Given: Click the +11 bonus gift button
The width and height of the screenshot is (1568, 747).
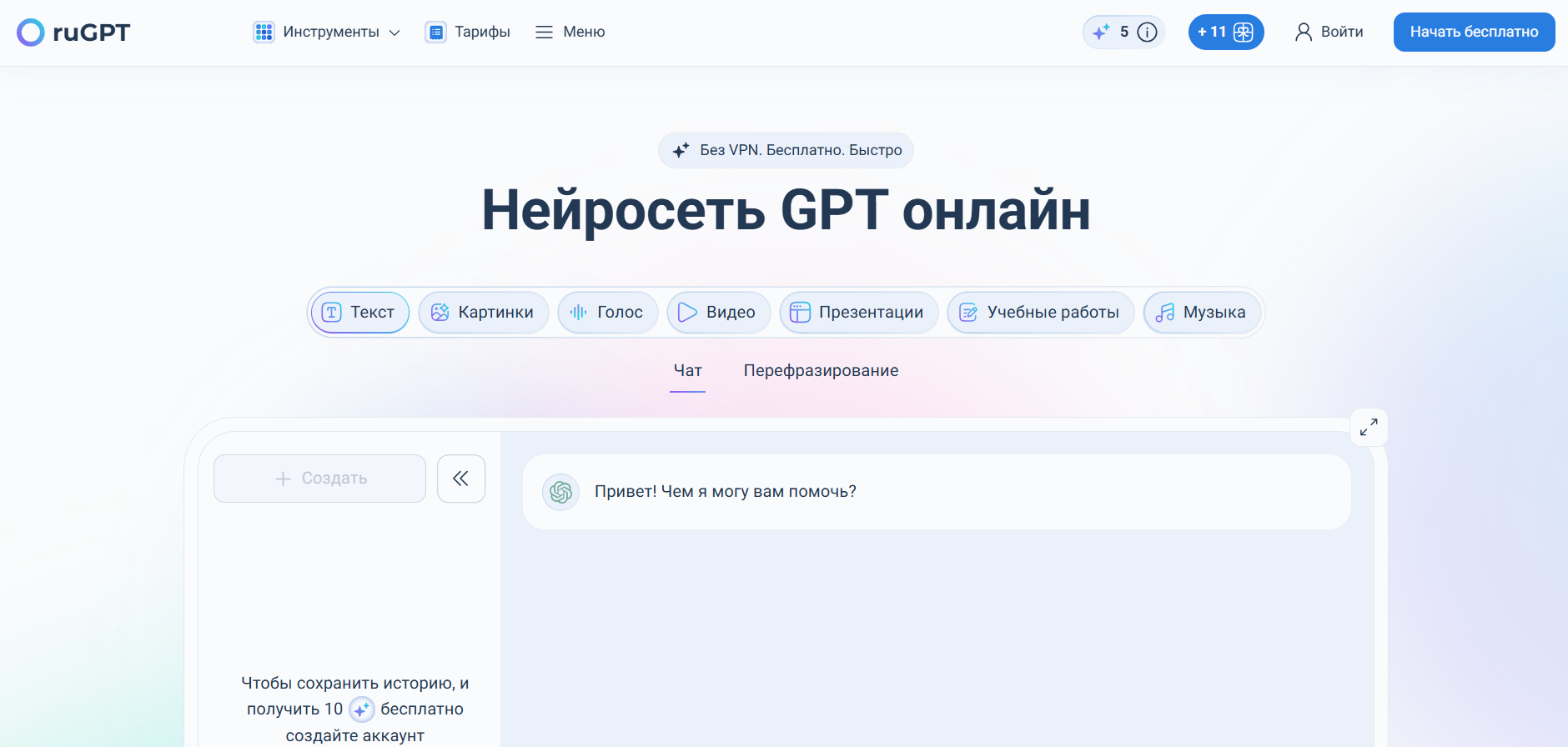Looking at the screenshot, I should point(1225,33).
